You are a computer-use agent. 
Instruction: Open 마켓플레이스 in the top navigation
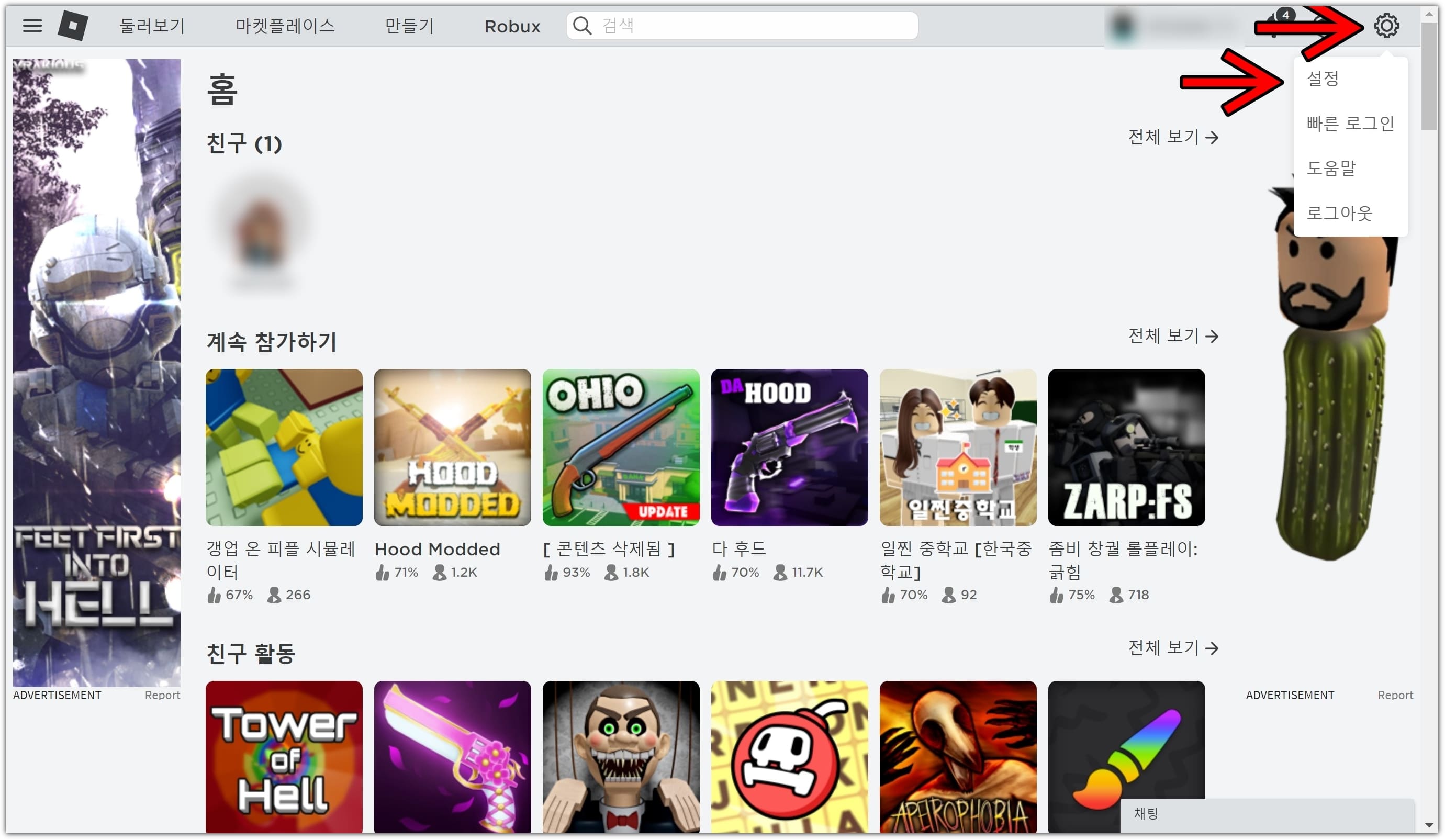coord(285,26)
